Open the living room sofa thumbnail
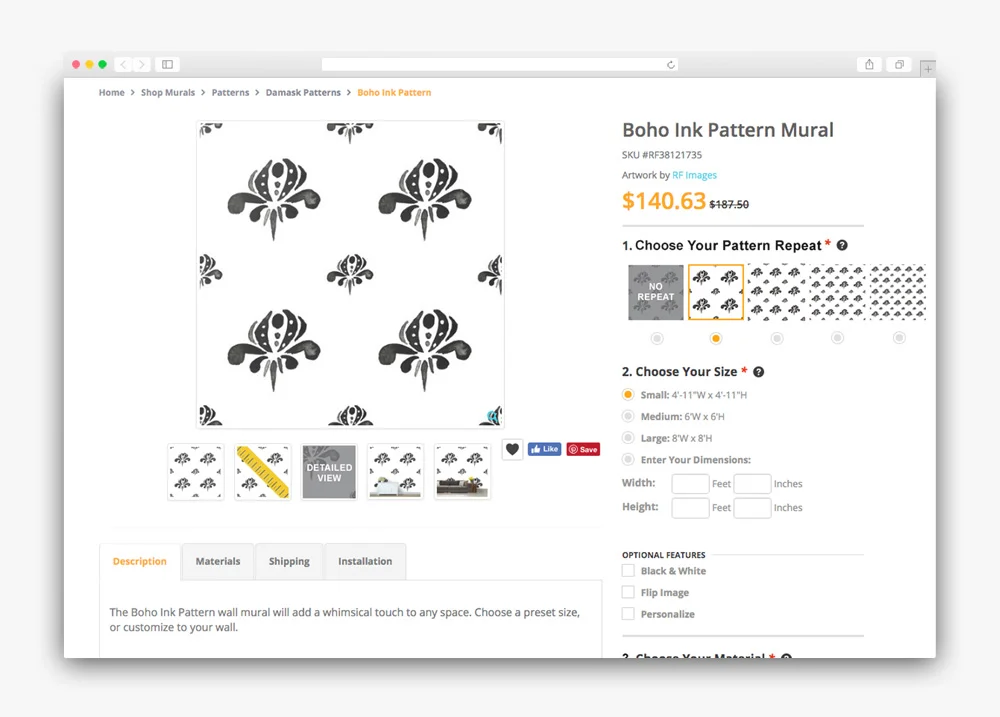 point(462,471)
